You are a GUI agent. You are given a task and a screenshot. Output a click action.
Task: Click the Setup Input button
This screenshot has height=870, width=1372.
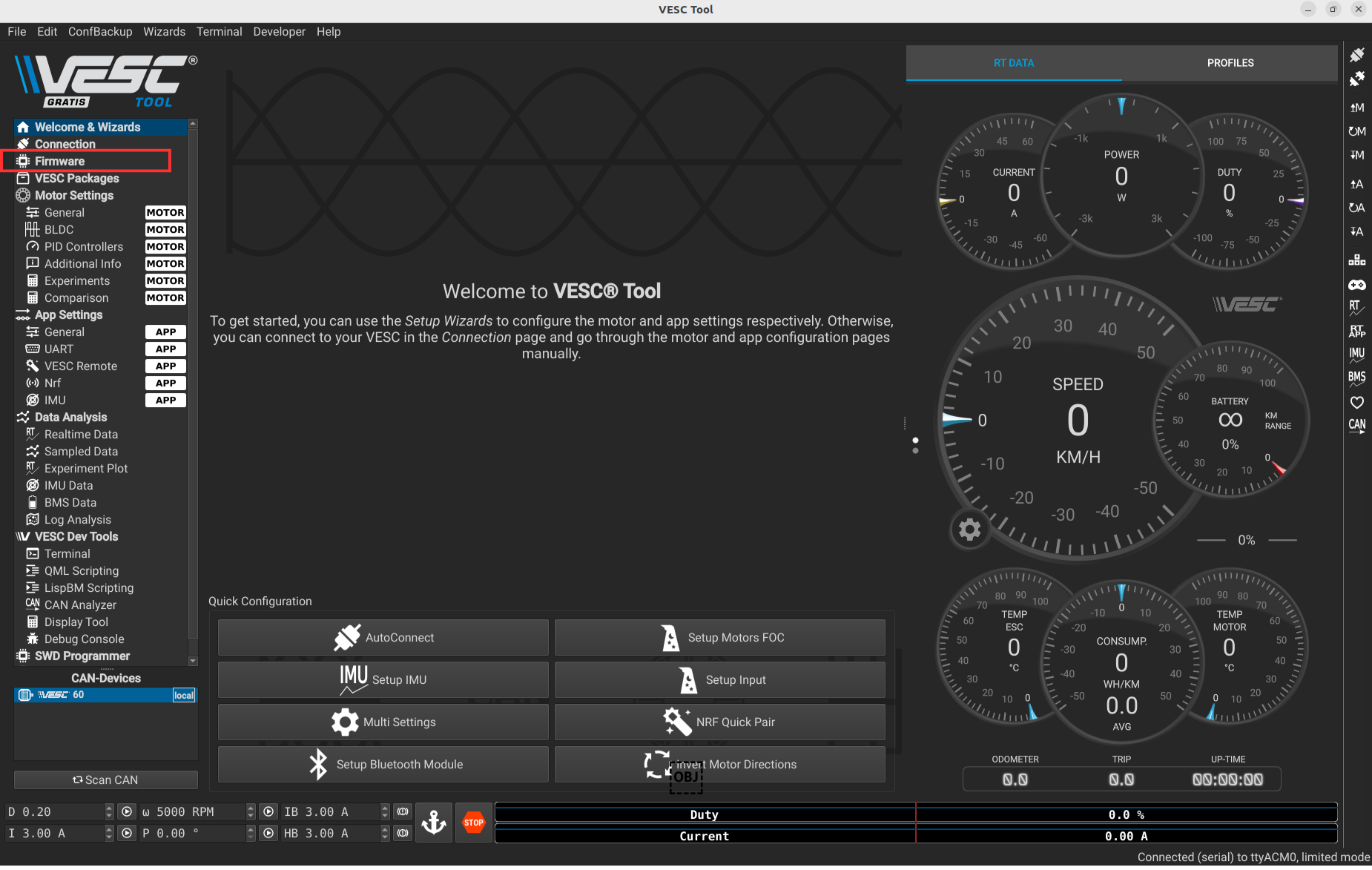720,680
